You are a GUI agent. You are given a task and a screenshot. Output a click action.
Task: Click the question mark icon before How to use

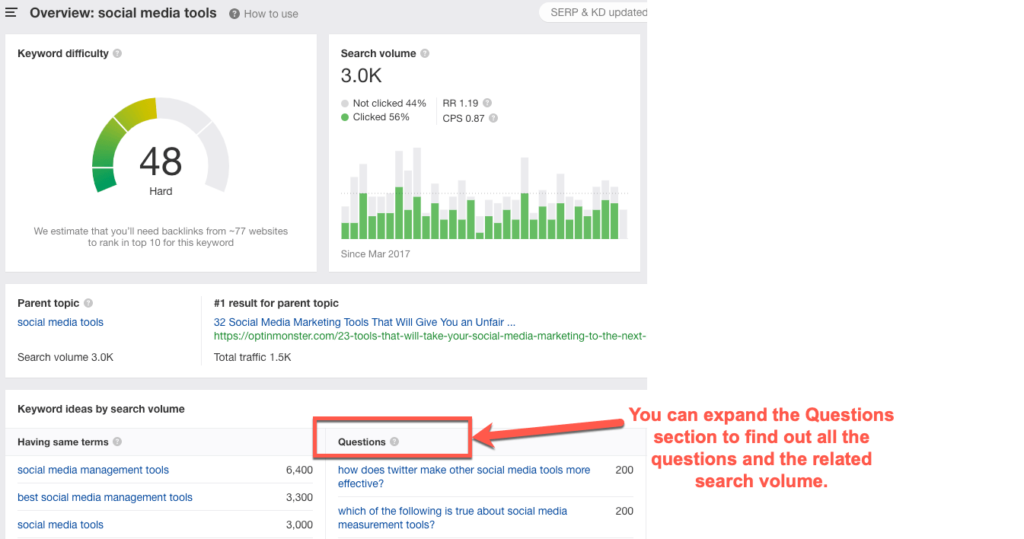click(x=234, y=14)
